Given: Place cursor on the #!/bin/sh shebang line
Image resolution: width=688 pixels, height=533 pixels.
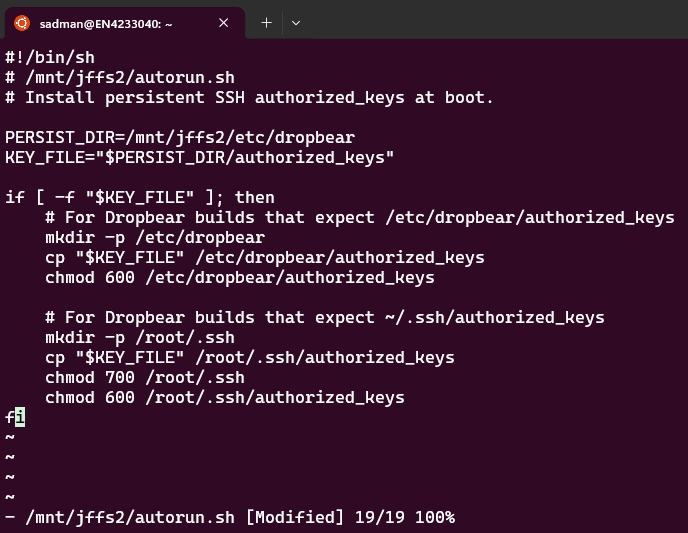Looking at the screenshot, I should 50,58.
